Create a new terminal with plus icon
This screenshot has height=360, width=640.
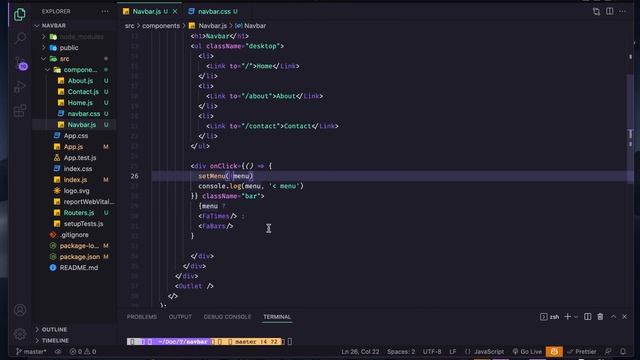(x=567, y=317)
